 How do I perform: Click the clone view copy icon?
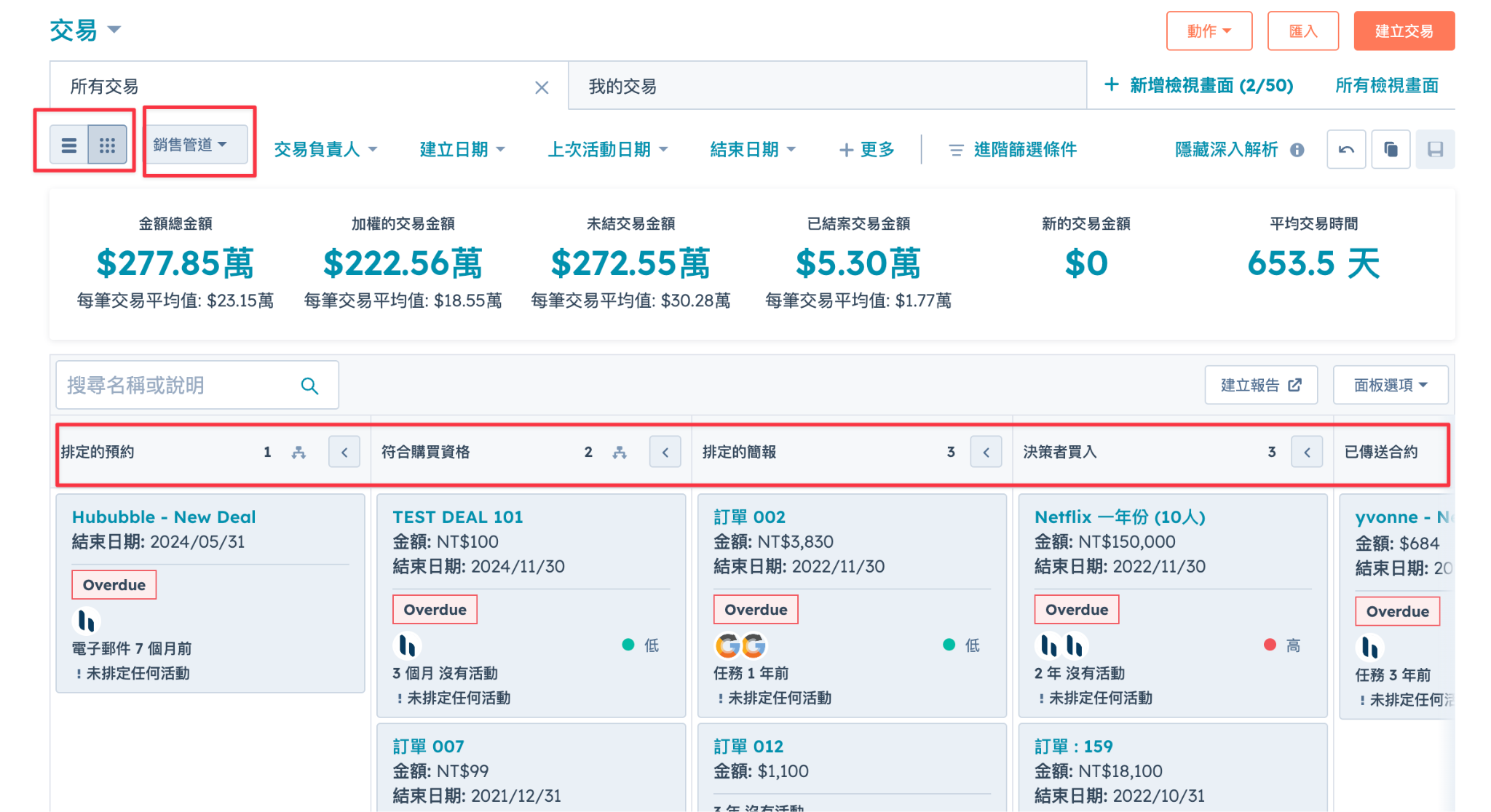(1390, 149)
